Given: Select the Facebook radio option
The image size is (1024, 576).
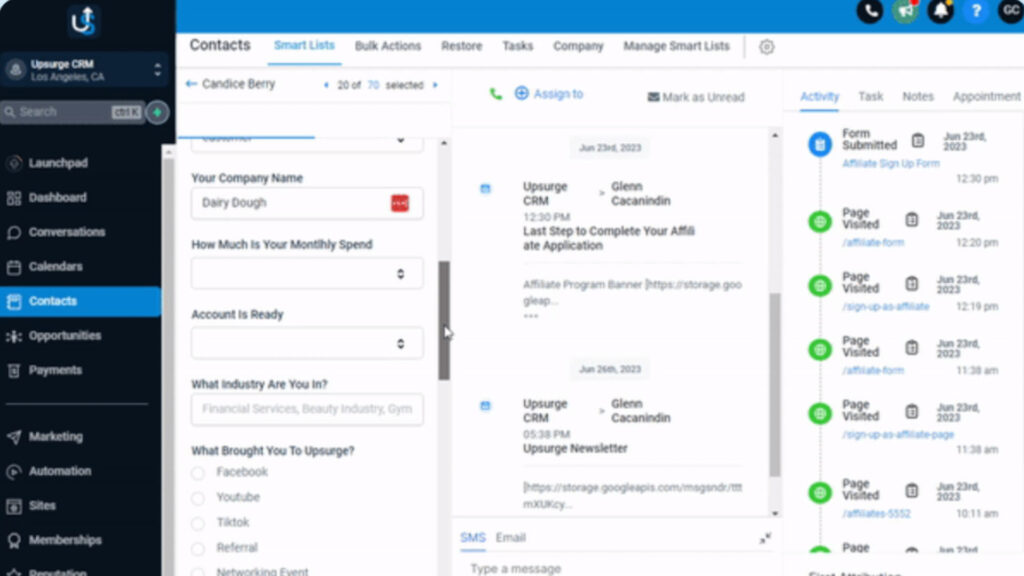Looking at the screenshot, I should click(x=198, y=473).
